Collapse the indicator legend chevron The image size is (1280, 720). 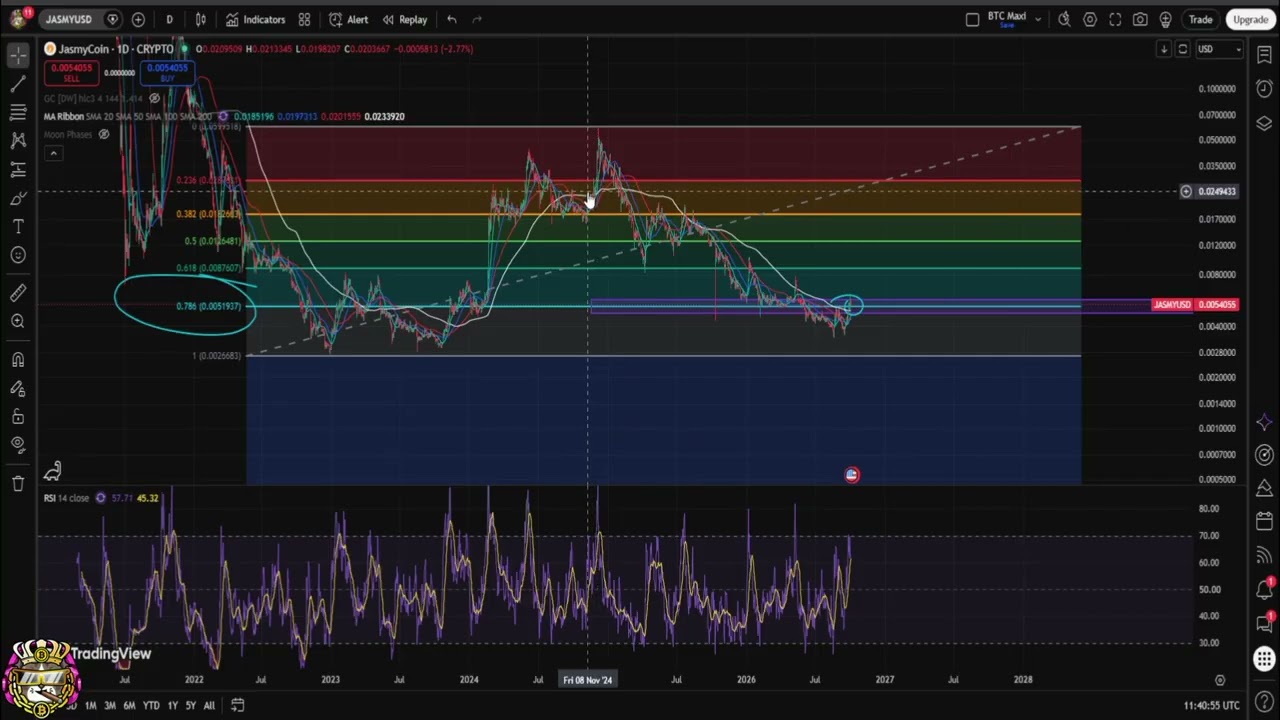53,153
